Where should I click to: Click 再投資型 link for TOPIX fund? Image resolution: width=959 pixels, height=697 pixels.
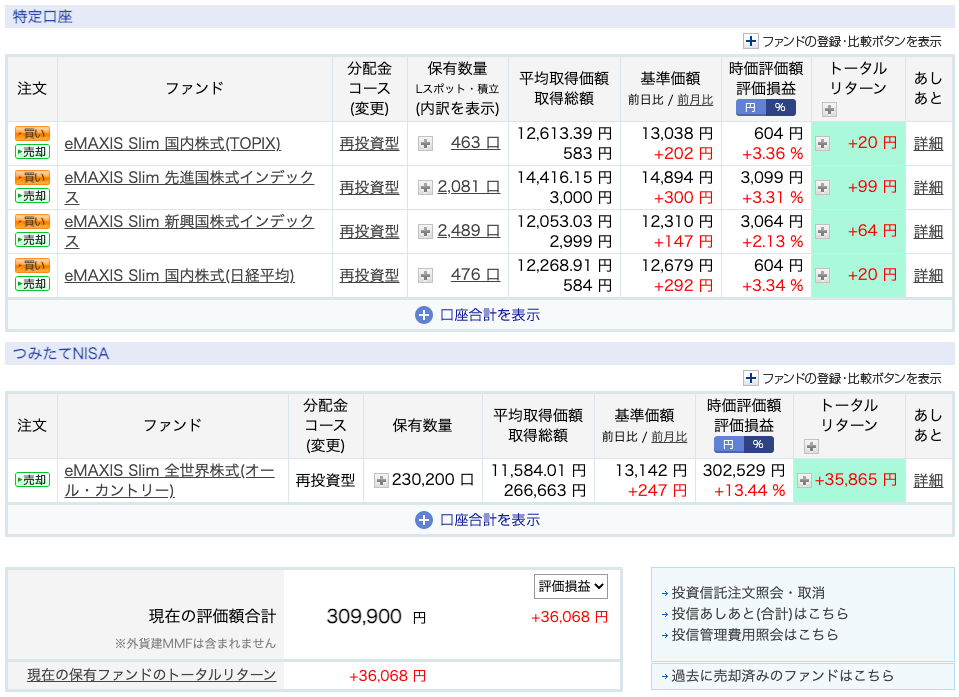click(x=369, y=144)
